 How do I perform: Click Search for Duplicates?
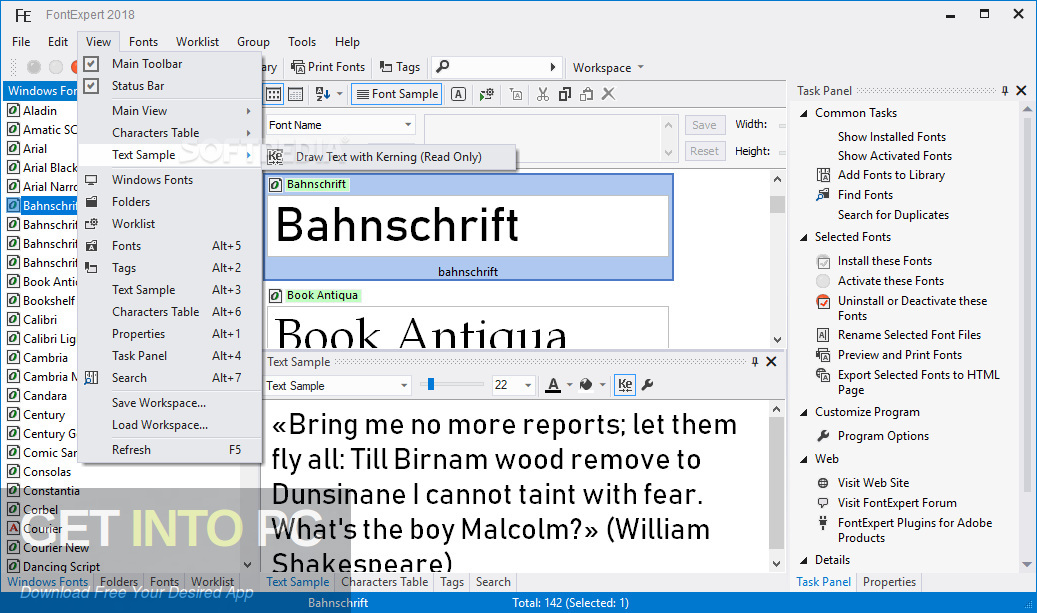893,214
